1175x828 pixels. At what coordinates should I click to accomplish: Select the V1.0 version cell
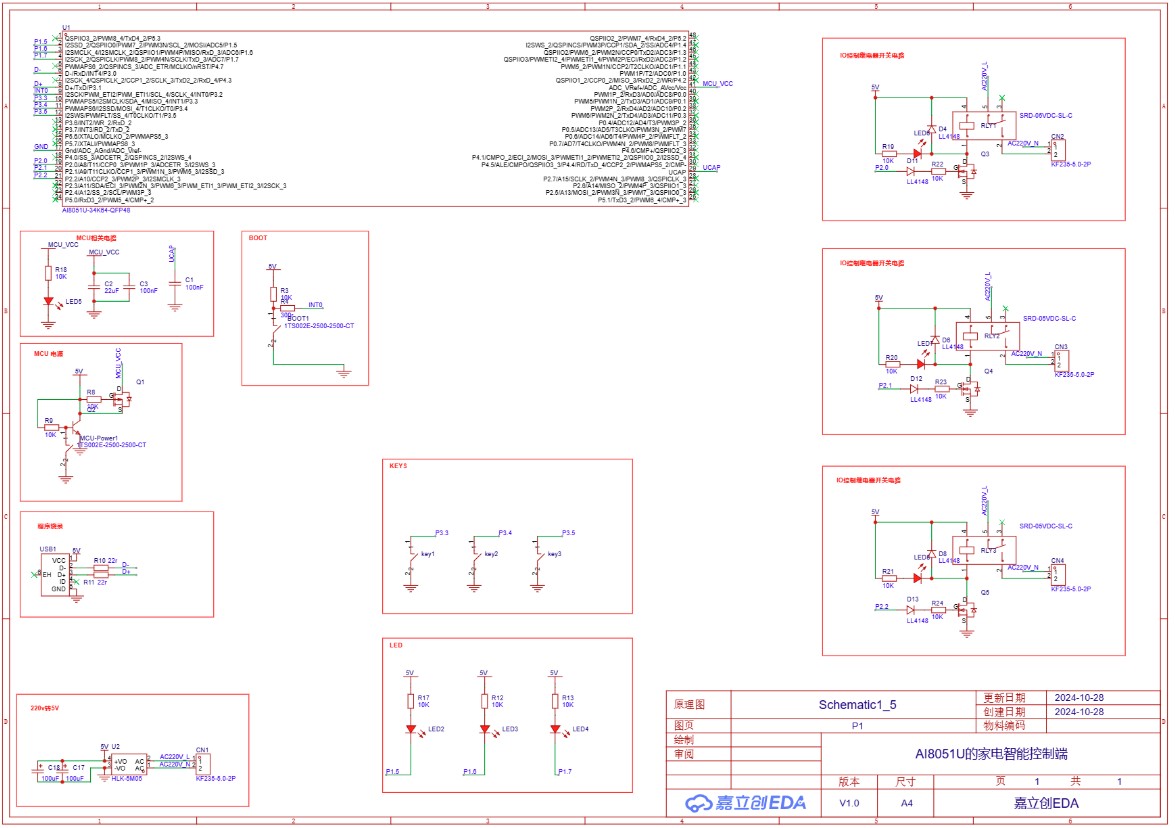click(848, 803)
